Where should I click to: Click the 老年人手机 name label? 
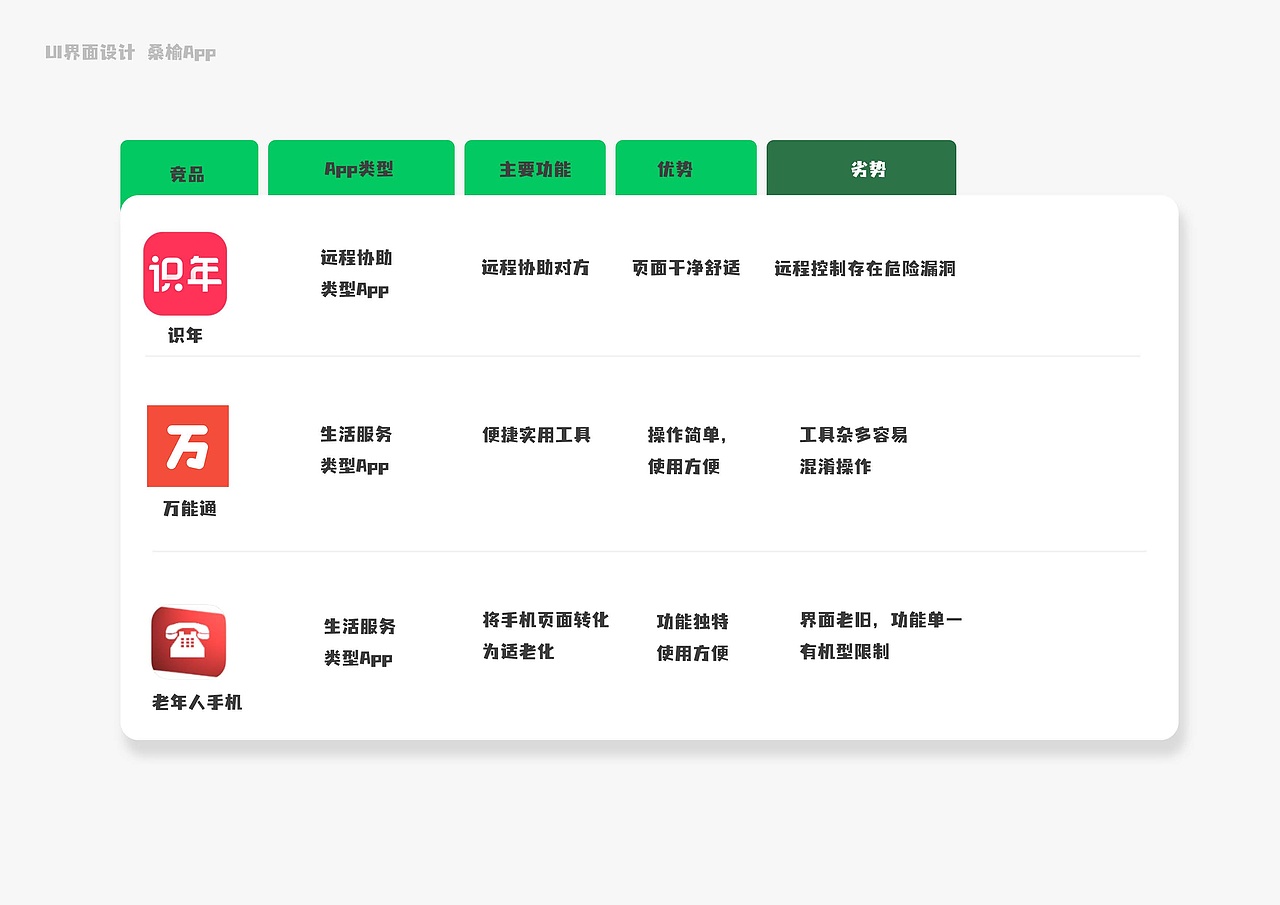196,702
